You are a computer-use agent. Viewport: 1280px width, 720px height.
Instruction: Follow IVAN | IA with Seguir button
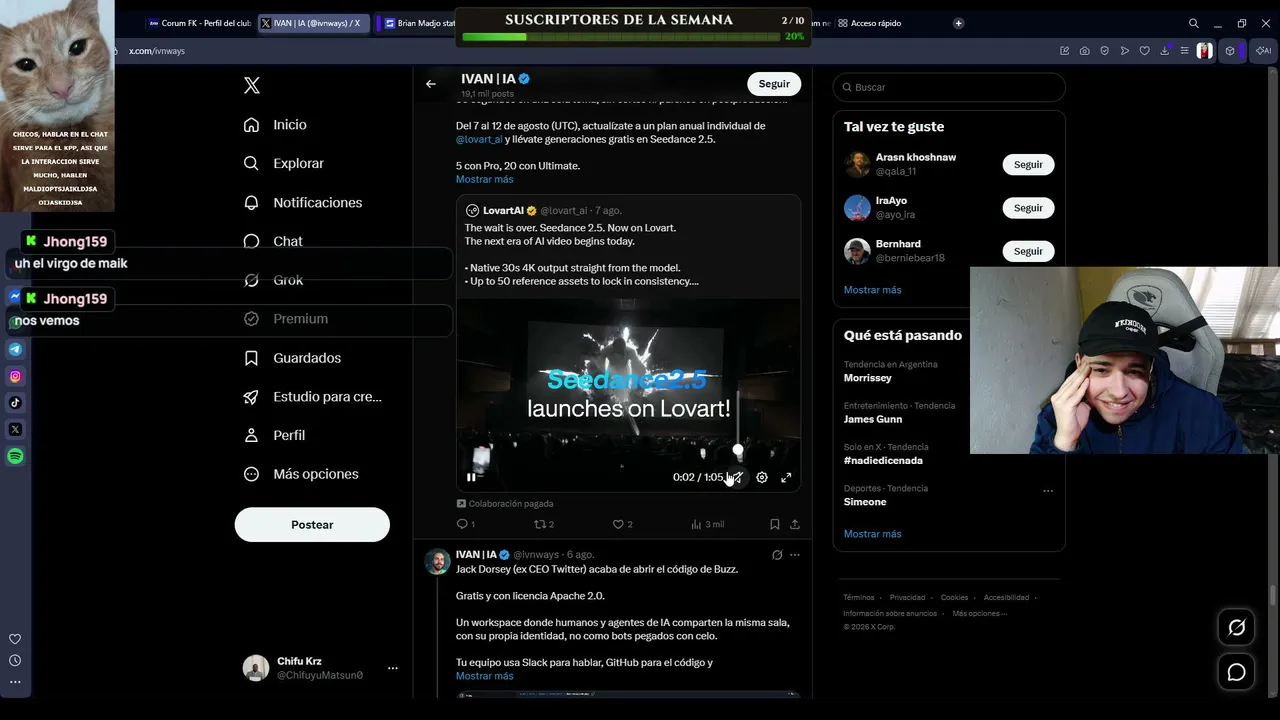774,84
